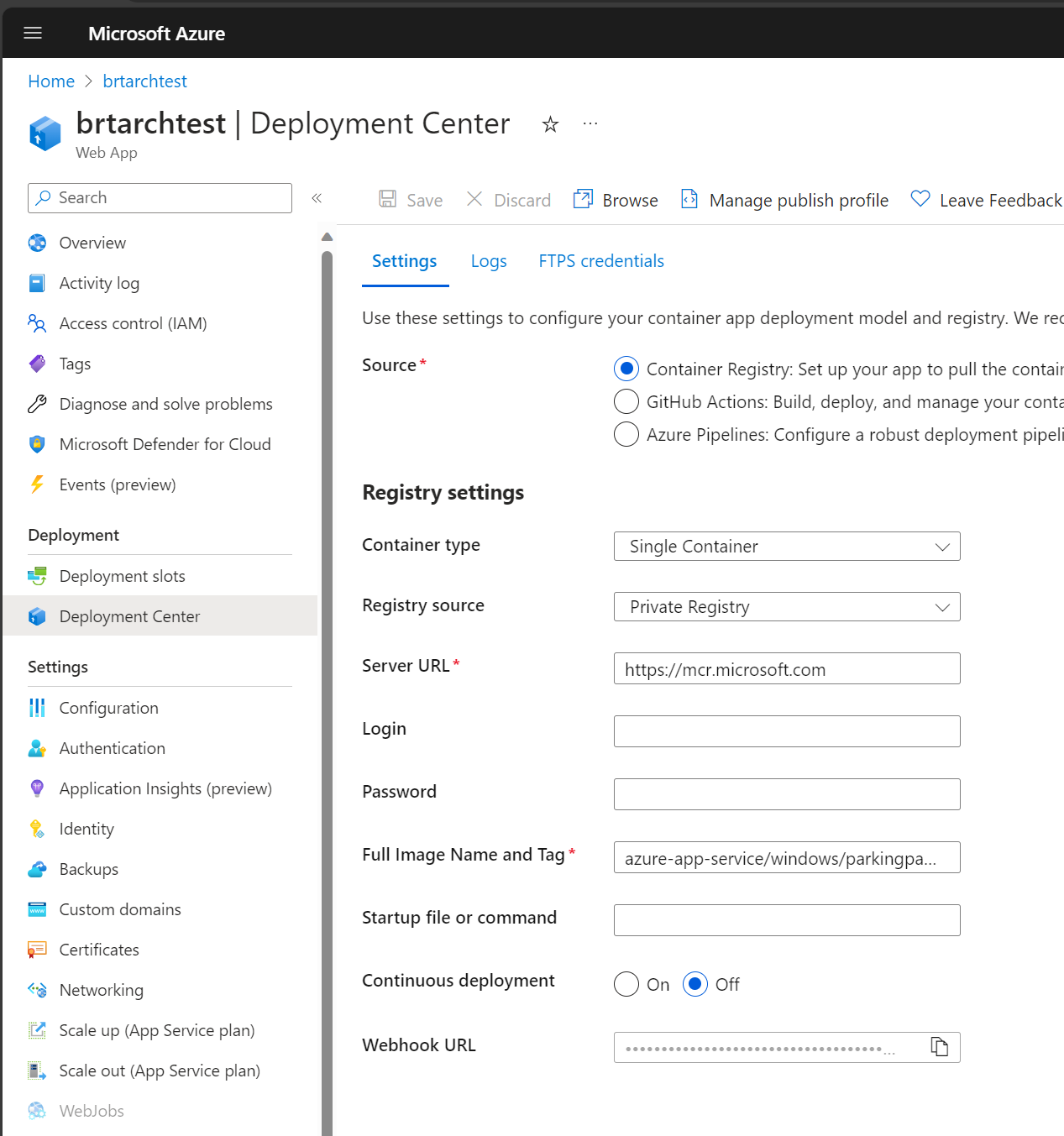
Task: Open the Application Insights (preview) icon
Action: (37, 788)
